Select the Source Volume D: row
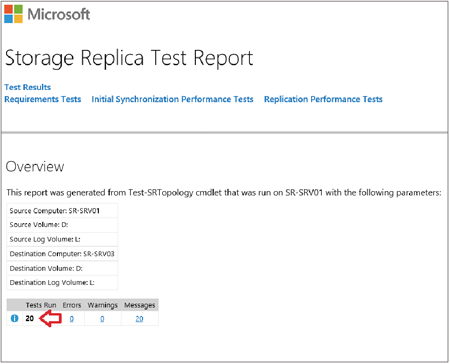Viewport: 450px width, 364px height. coord(62,225)
